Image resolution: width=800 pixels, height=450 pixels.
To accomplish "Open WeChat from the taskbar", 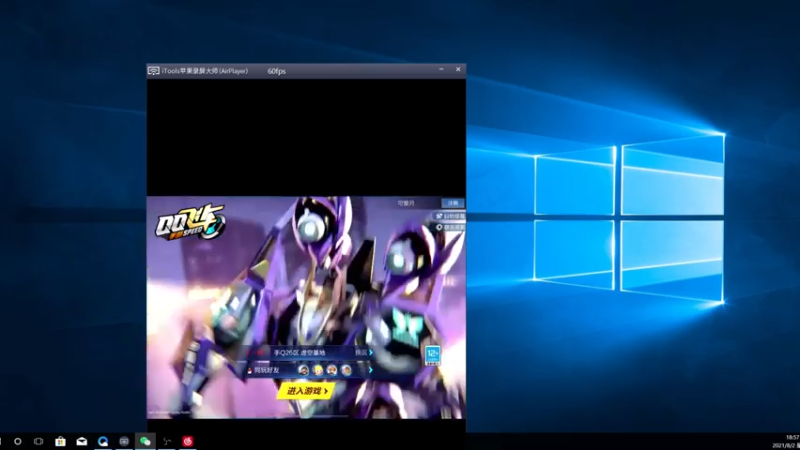I will [x=145, y=441].
